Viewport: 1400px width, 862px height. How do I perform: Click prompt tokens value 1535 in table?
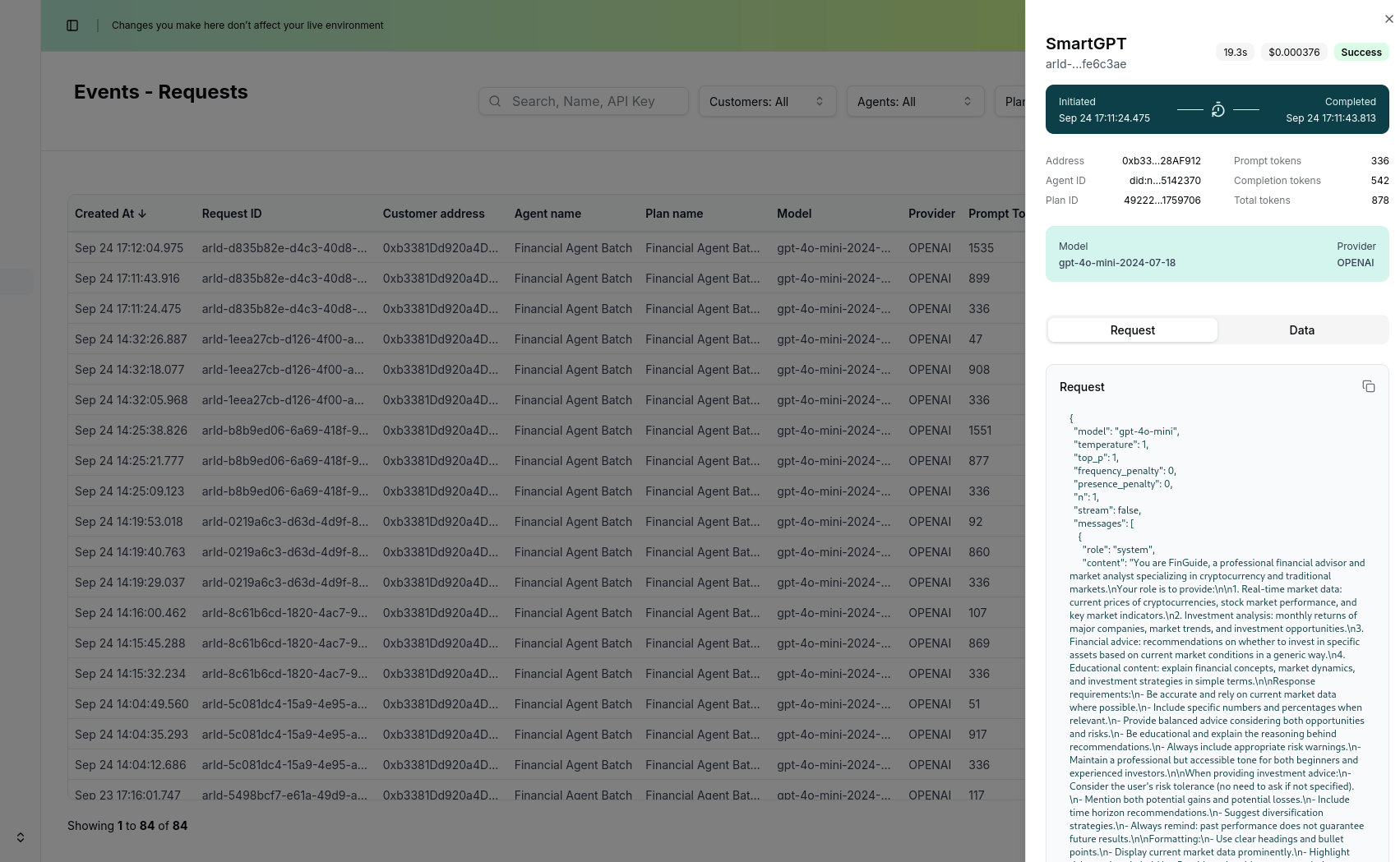981,248
